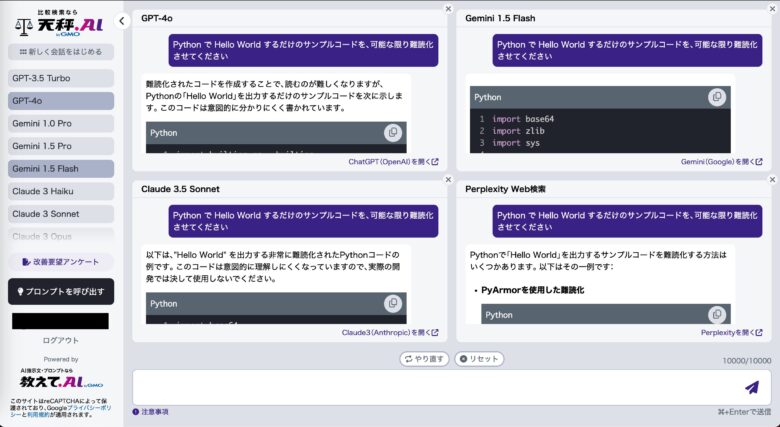This screenshot has height=427, width=780.
Task: Open Gemini (Google) external link
Action: tap(721, 161)
